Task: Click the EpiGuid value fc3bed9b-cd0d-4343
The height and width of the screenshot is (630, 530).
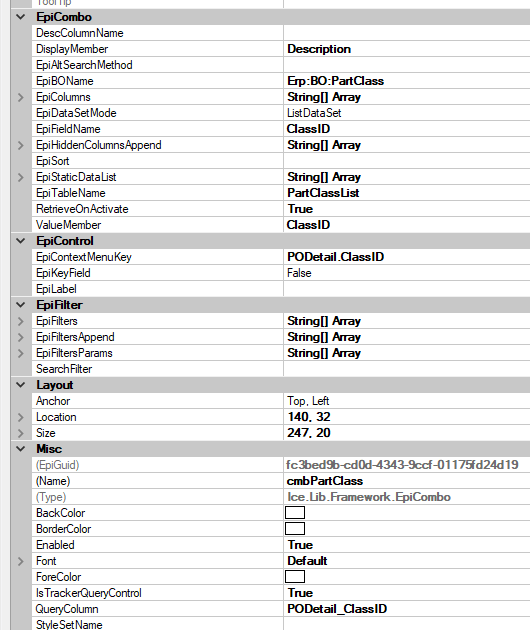Action: (x=402, y=465)
